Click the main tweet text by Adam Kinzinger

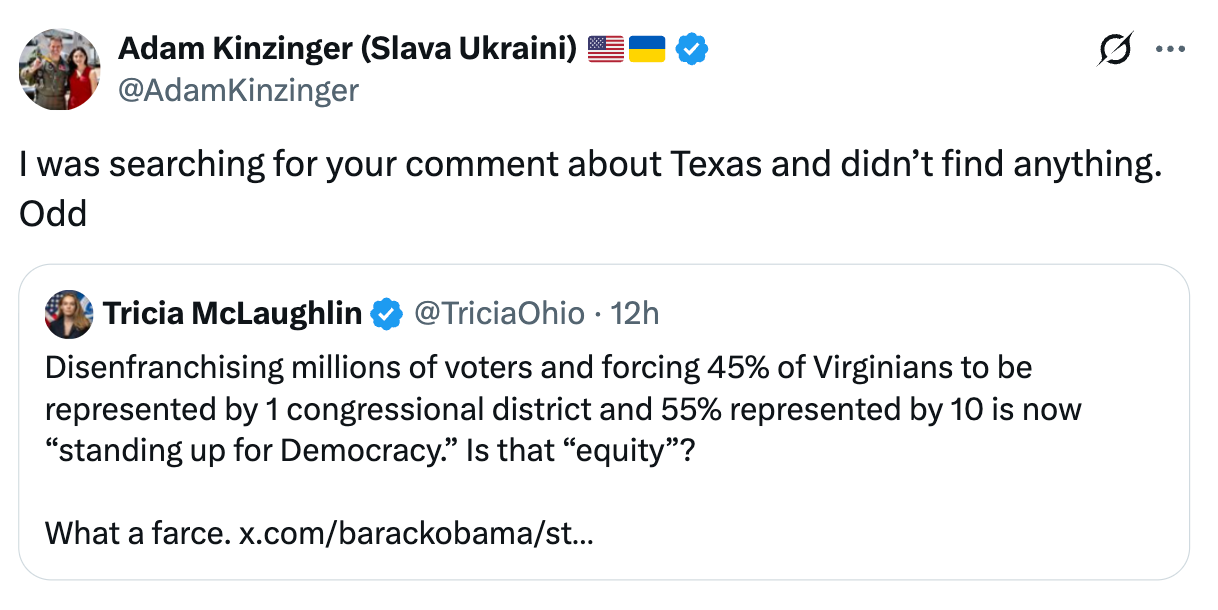[x=400, y=163]
